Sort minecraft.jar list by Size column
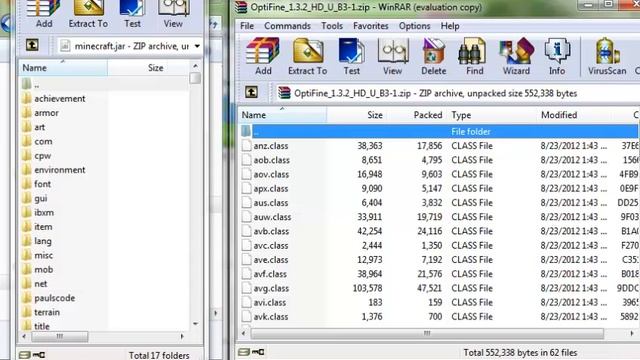 coord(148,68)
